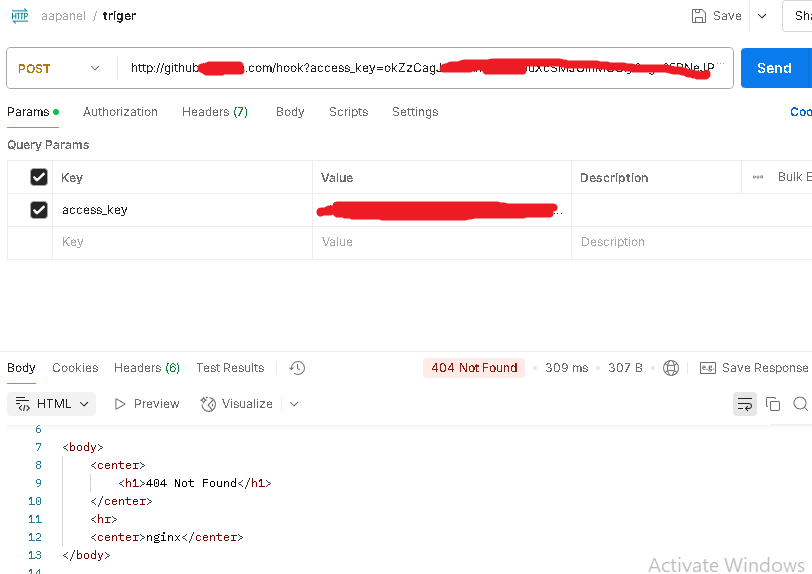Uncheck the access_key parameter checkbox
Screen dimensions: 812x574
39,210
